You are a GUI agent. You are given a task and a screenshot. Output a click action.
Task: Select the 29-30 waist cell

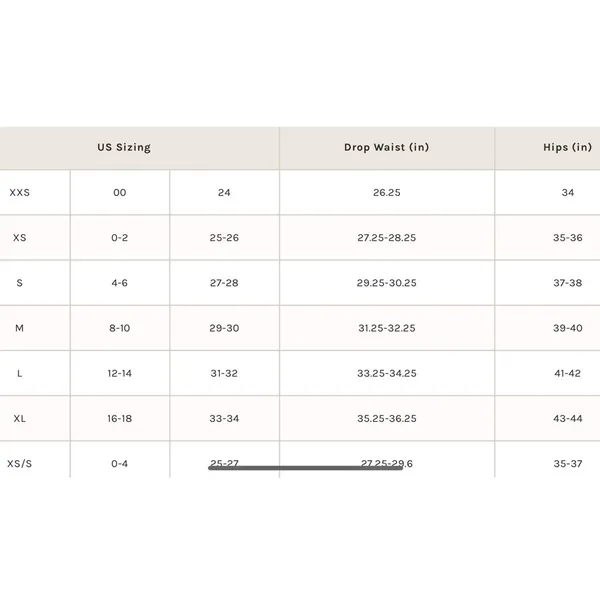pyautogui.click(x=224, y=328)
